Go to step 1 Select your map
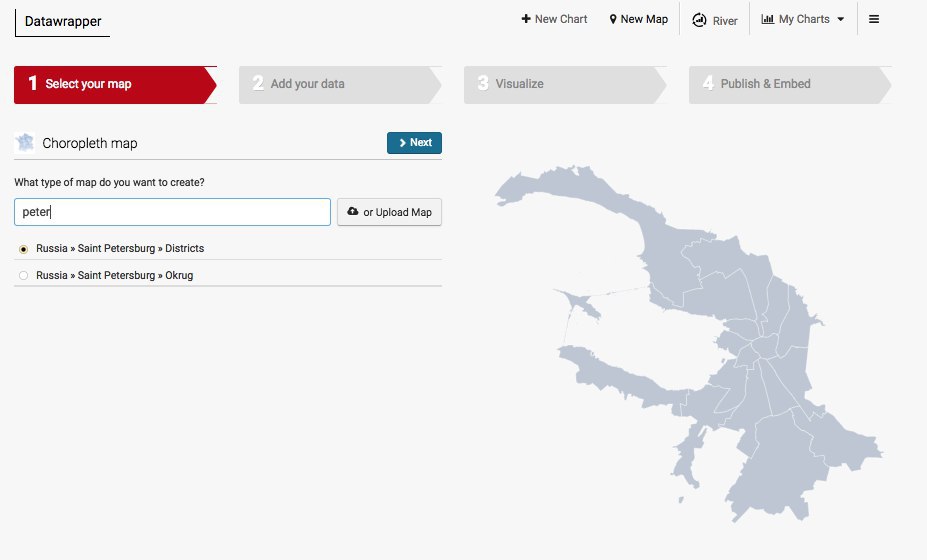This screenshot has height=560, width=927. (115, 85)
